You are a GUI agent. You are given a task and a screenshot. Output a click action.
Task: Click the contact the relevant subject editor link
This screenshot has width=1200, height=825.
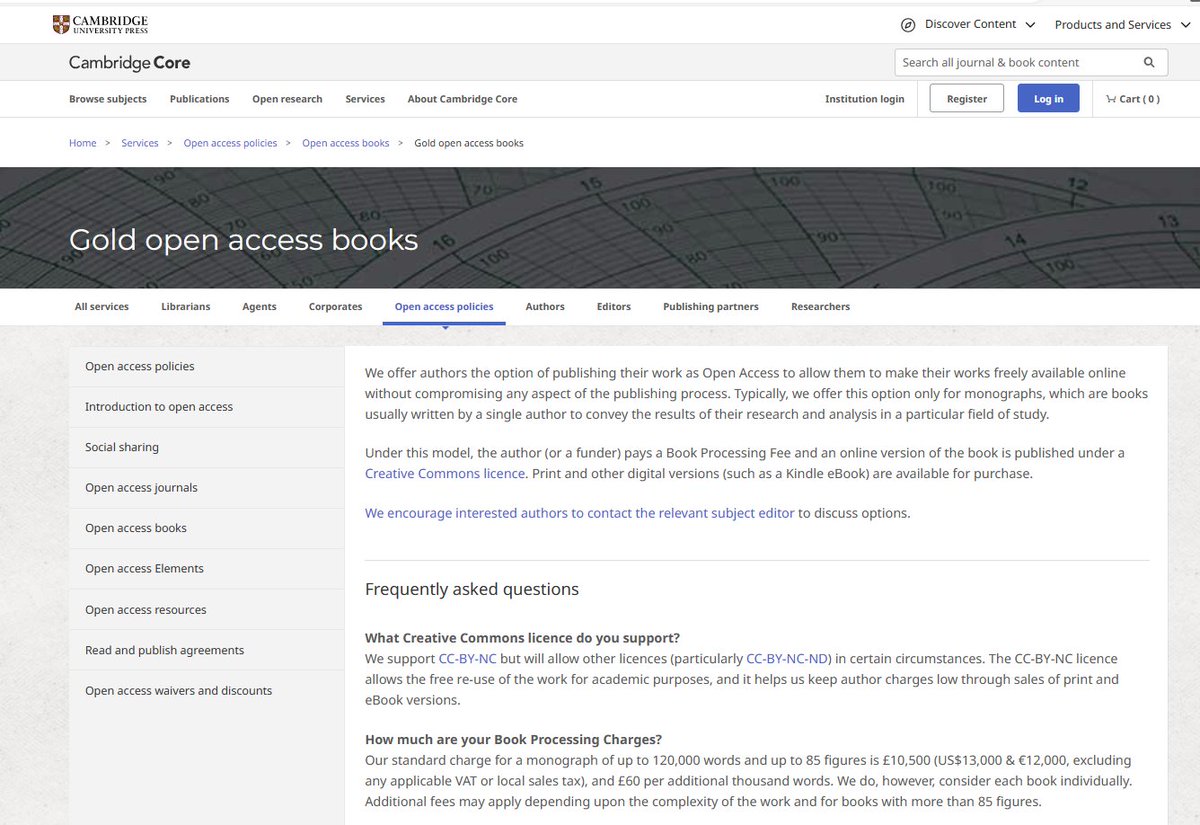tap(580, 513)
